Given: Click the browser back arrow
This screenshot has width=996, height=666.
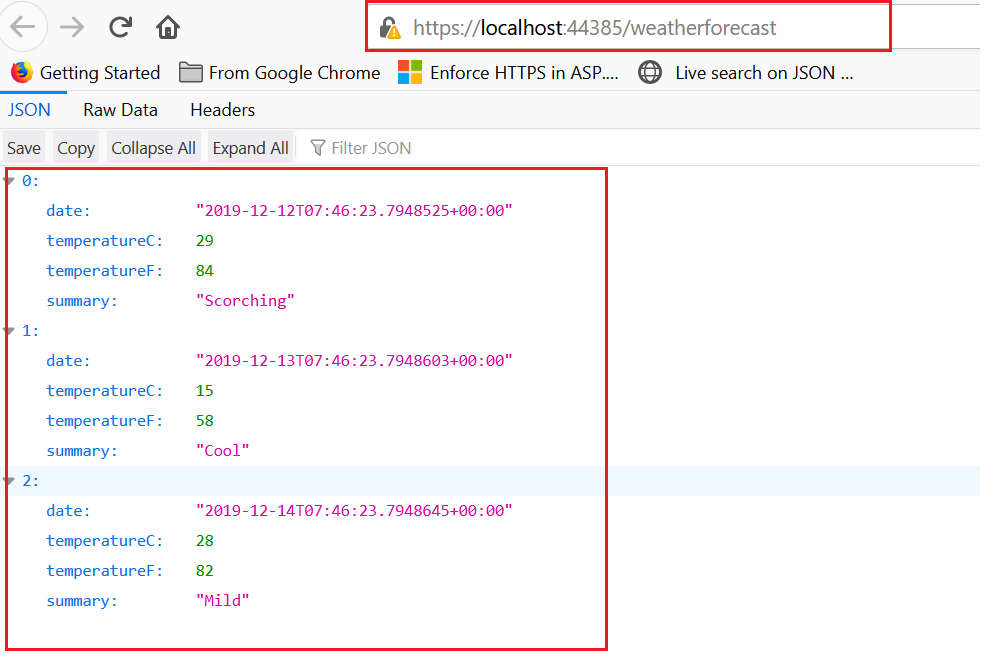Looking at the screenshot, I should coord(22,27).
